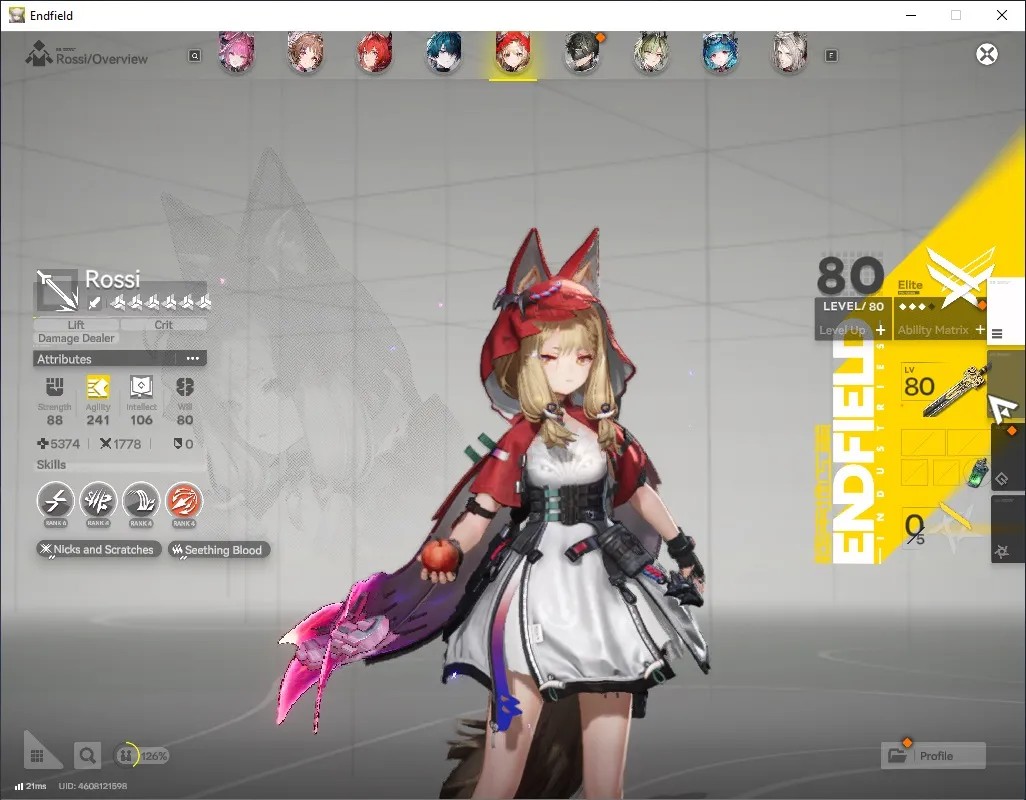Open the third skill icon with wave

(141, 501)
